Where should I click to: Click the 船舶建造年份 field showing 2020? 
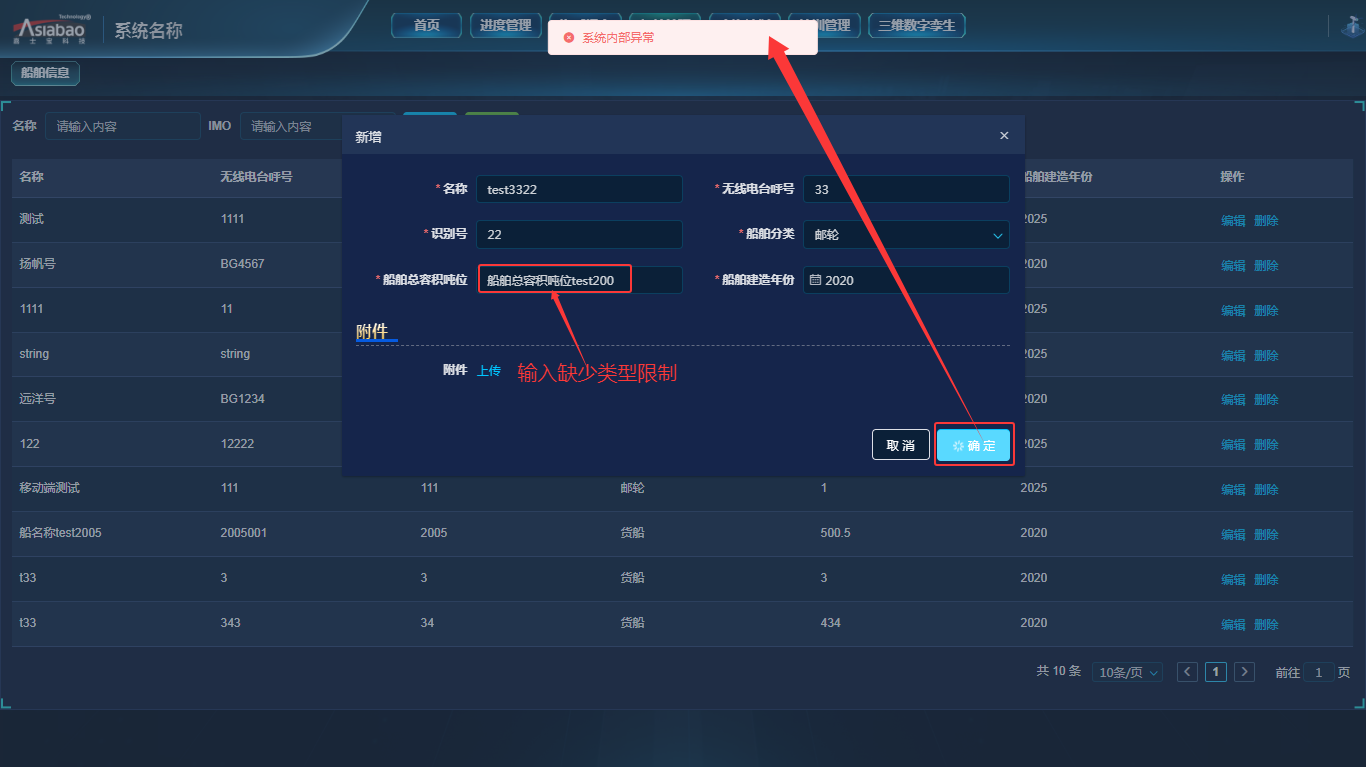906,280
